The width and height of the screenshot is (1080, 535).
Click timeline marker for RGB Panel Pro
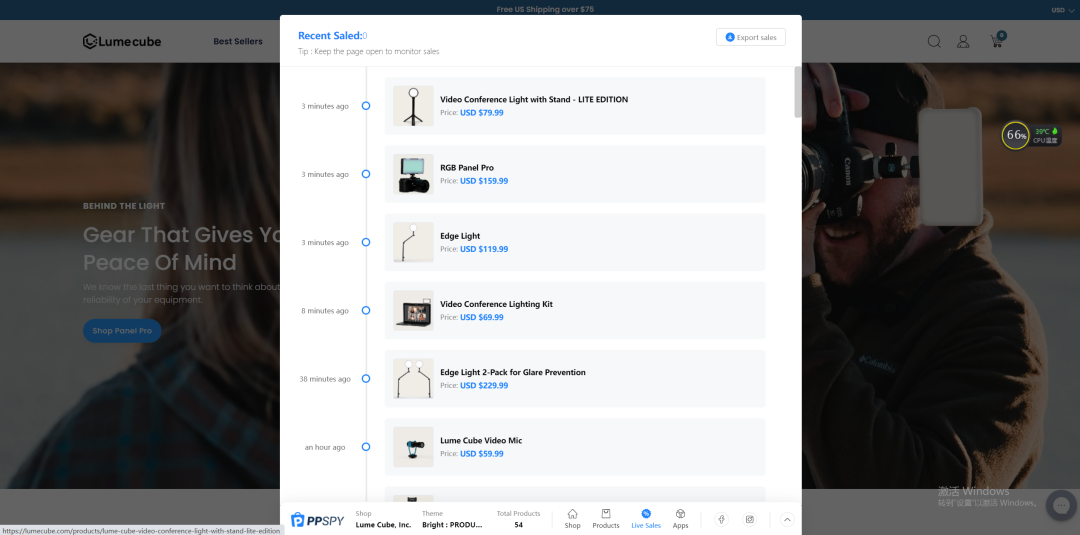366,174
